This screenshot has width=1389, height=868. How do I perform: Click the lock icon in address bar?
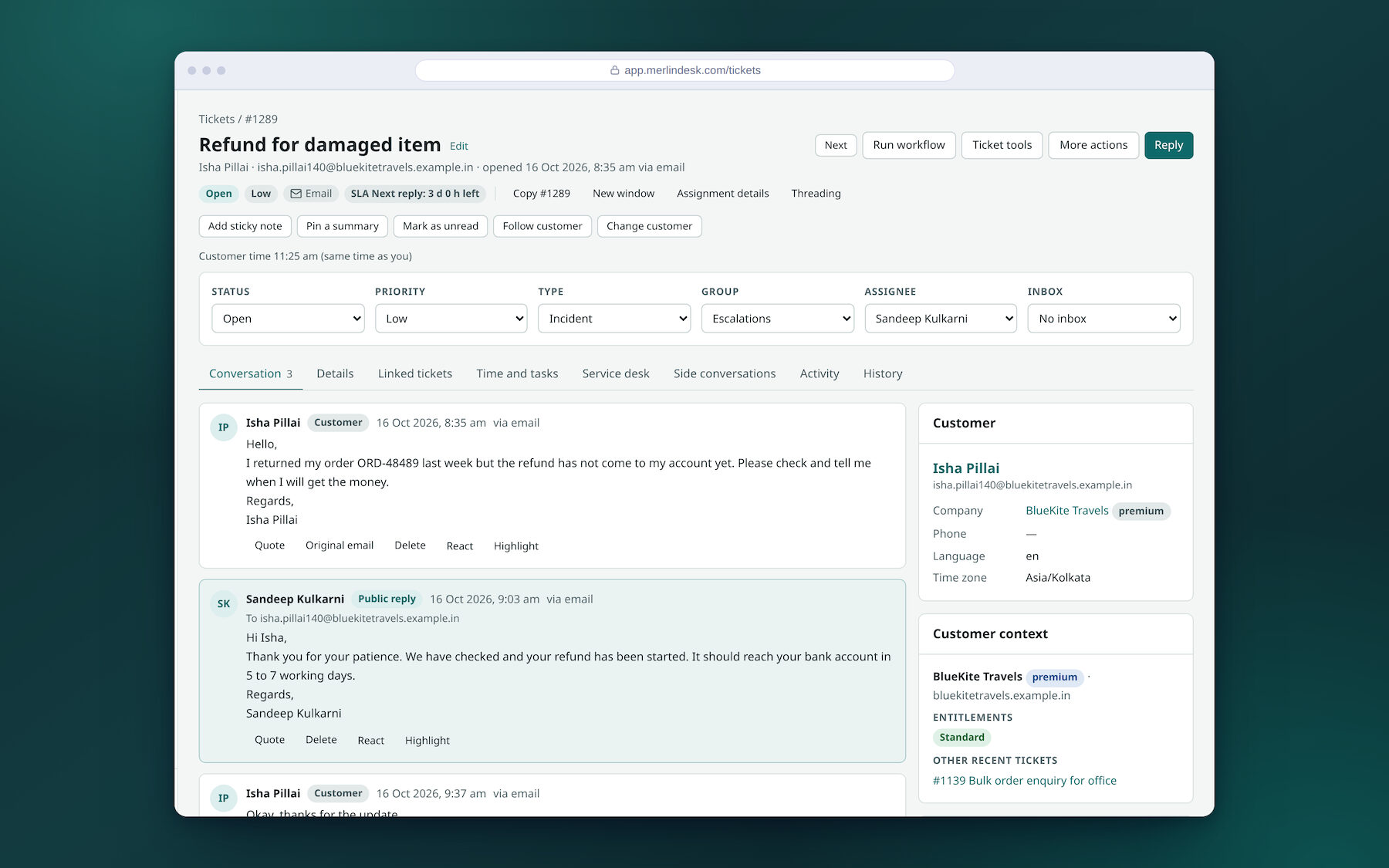(614, 70)
